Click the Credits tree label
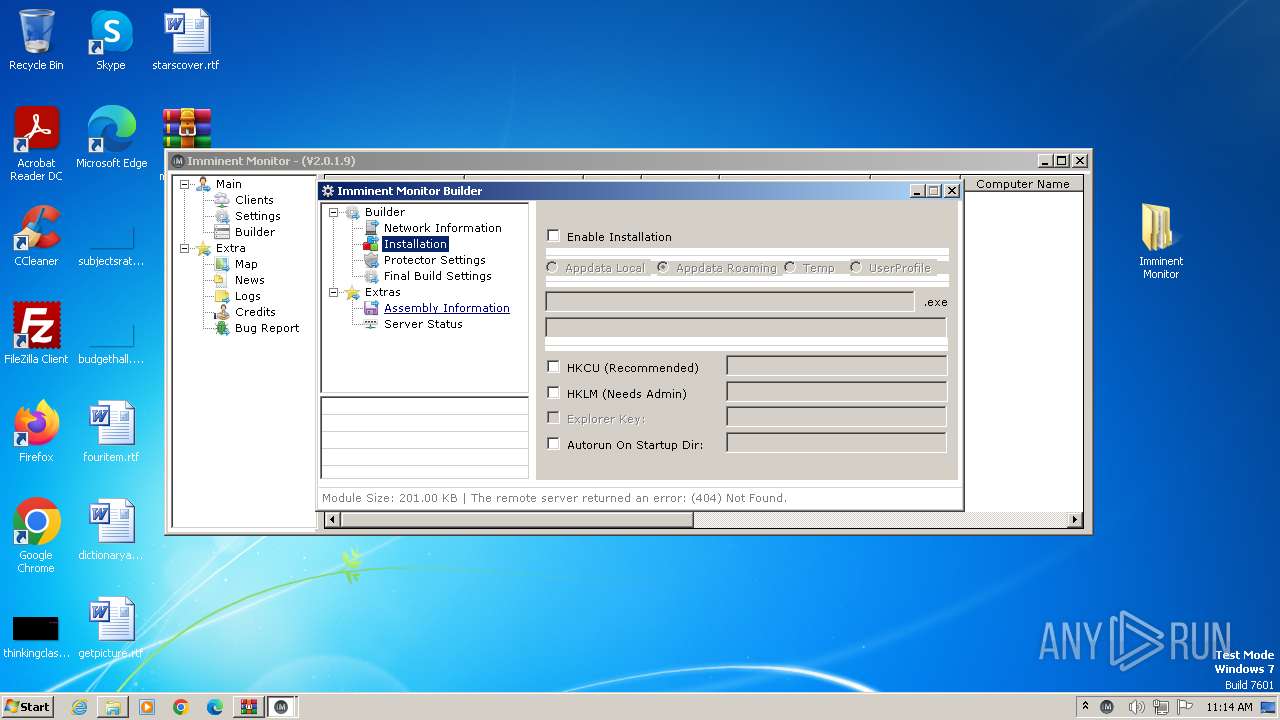The height and width of the screenshot is (720, 1280). click(x=255, y=312)
